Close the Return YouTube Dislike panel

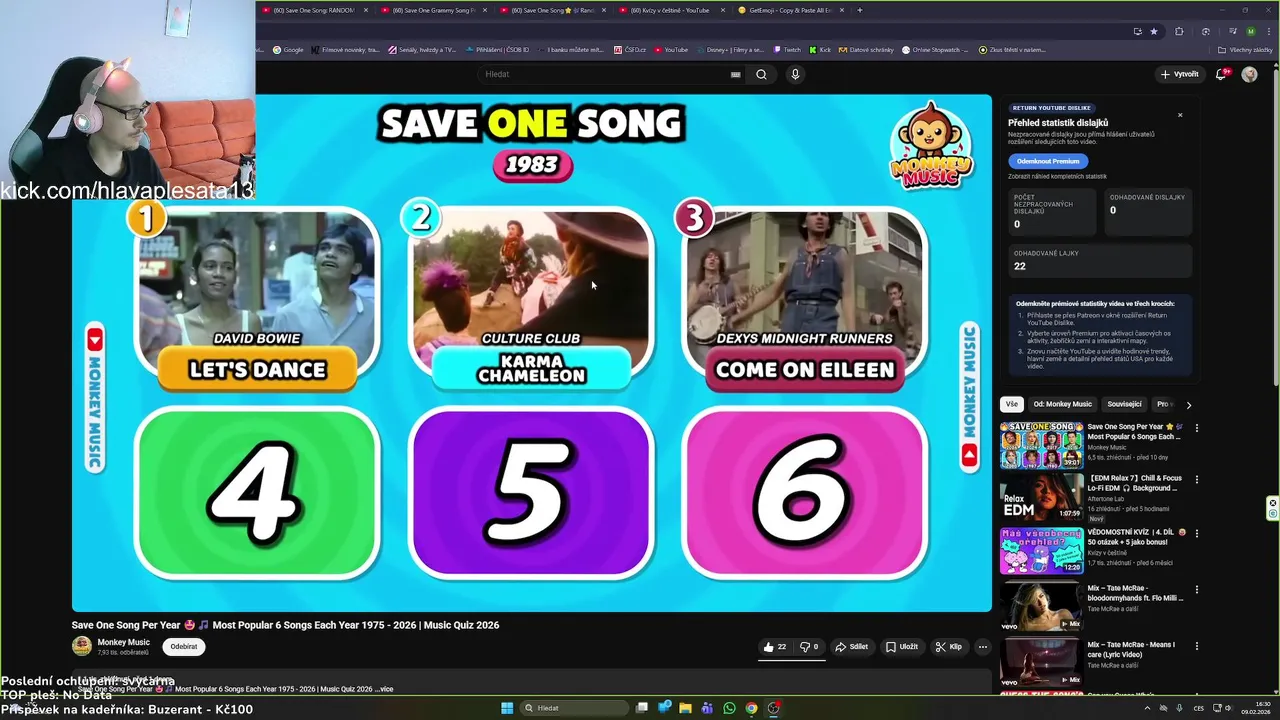click(1180, 115)
